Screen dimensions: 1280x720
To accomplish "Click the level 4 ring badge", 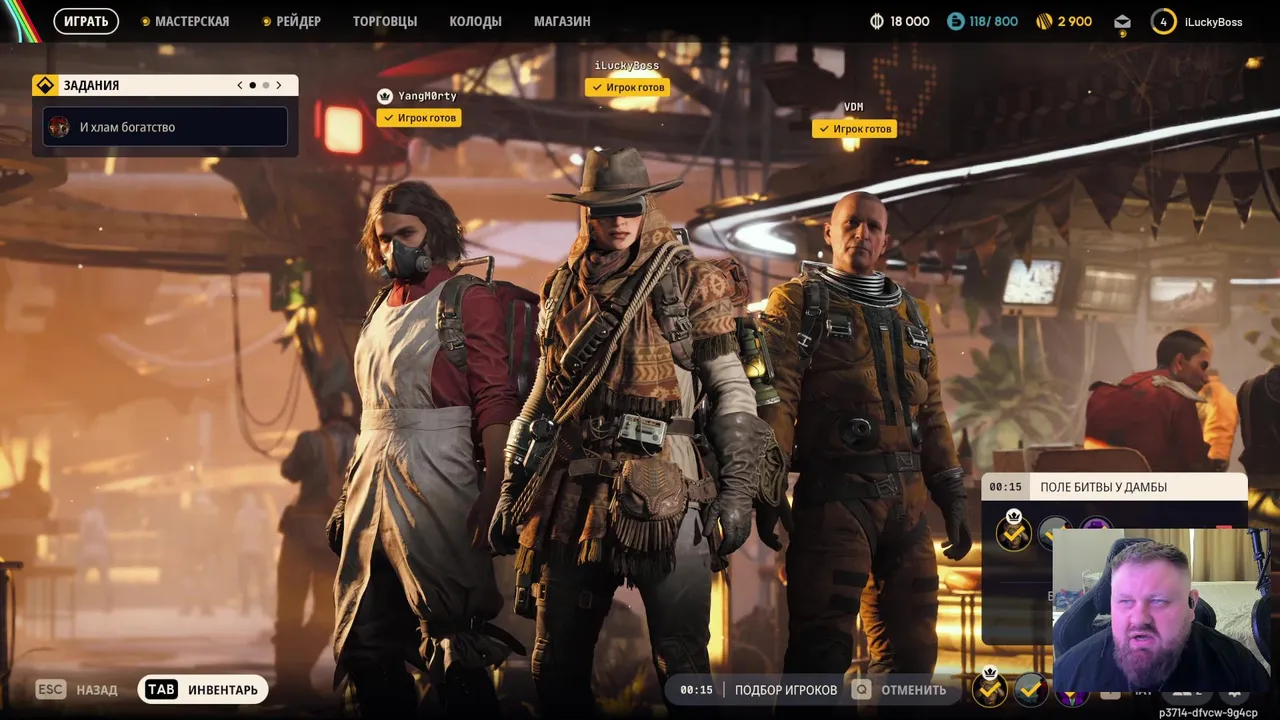I will (x=1163, y=21).
